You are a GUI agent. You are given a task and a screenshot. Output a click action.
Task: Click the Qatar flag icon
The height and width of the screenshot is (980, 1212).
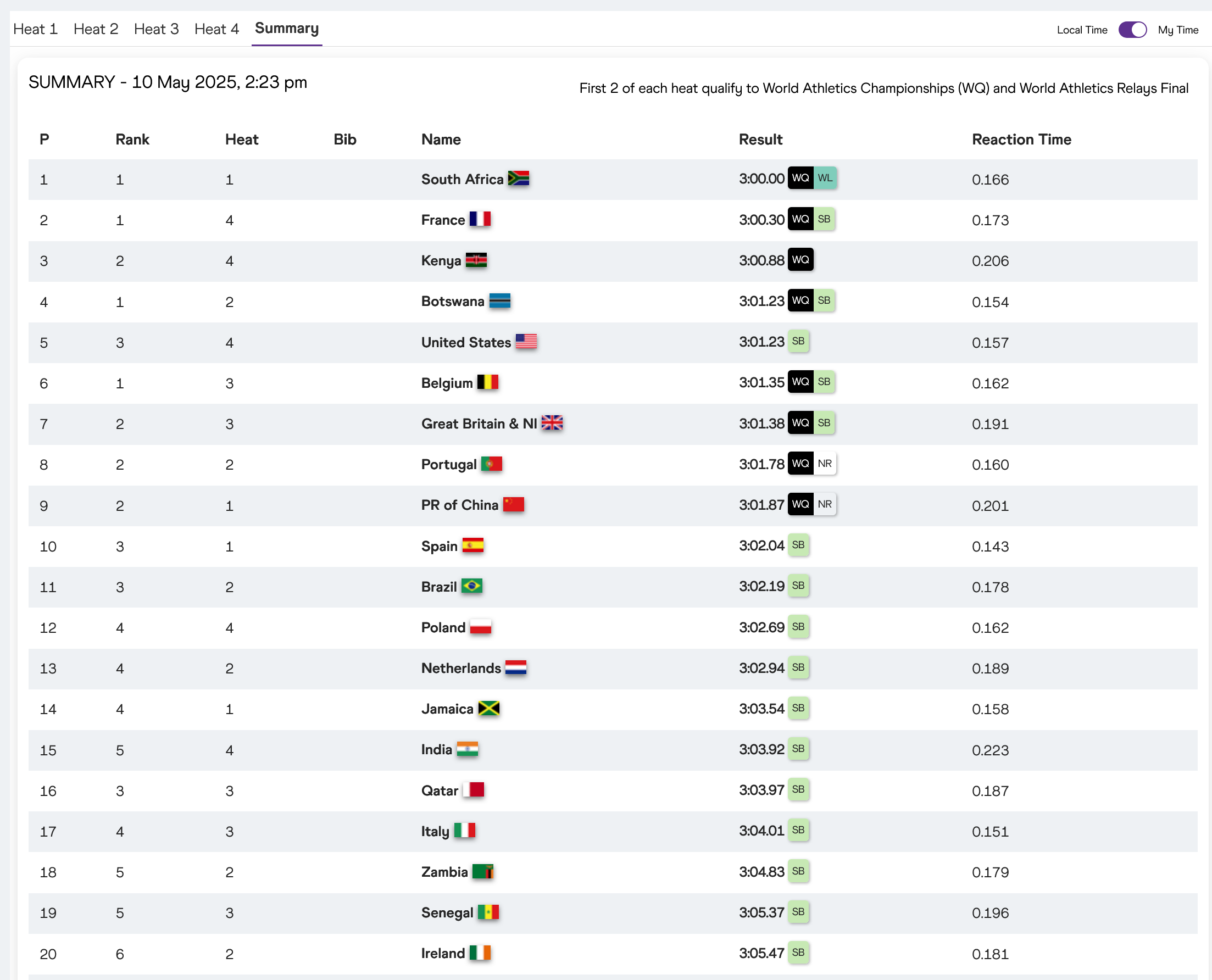click(474, 790)
